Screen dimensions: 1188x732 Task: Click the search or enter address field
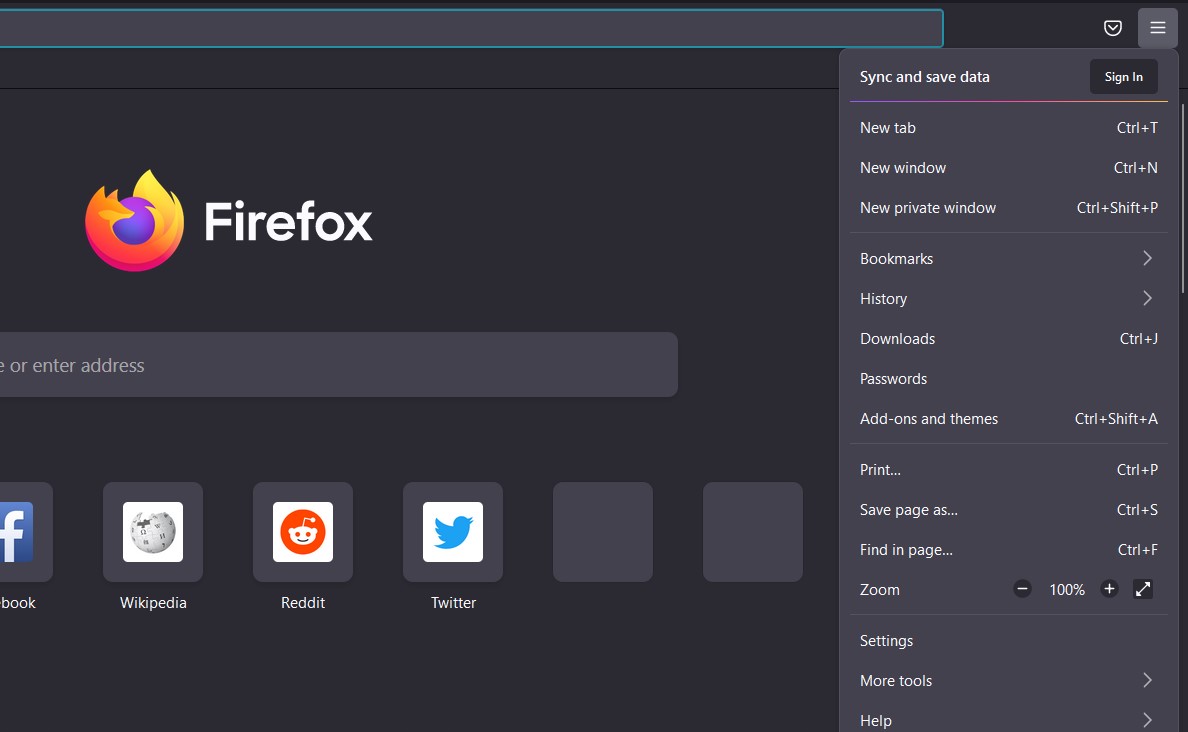pyautogui.click(x=340, y=364)
